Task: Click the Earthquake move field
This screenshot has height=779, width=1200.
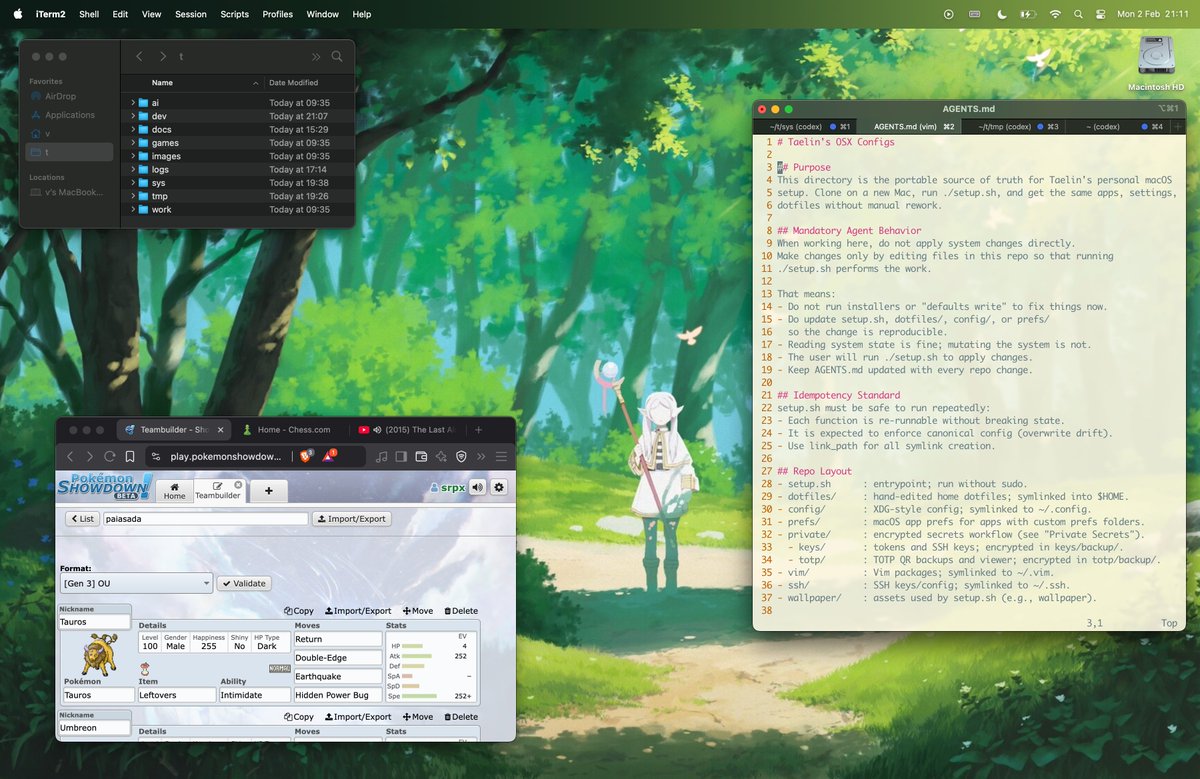Action: 337,676
